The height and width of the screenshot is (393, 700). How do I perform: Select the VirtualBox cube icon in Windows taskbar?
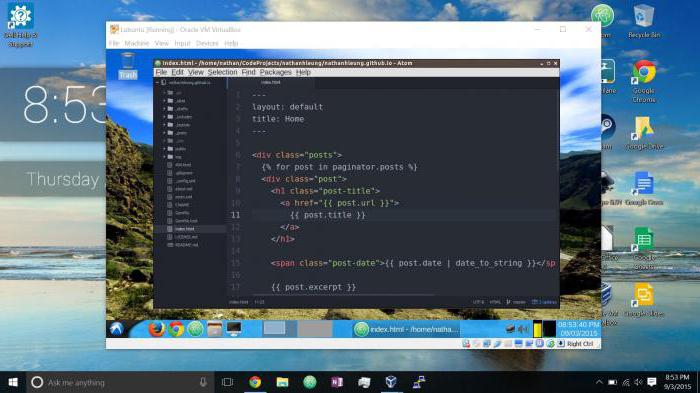click(x=391, y=382)
